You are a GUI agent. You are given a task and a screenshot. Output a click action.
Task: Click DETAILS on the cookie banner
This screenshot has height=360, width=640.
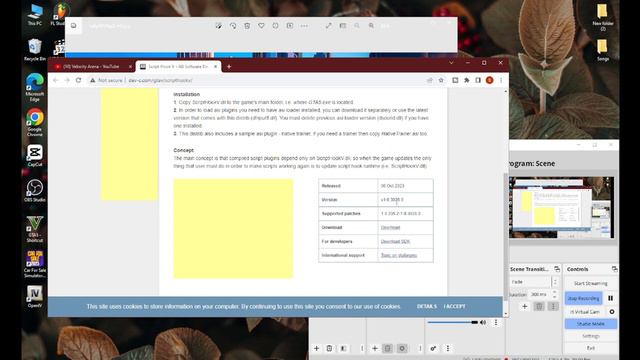[x=427, y=307]
